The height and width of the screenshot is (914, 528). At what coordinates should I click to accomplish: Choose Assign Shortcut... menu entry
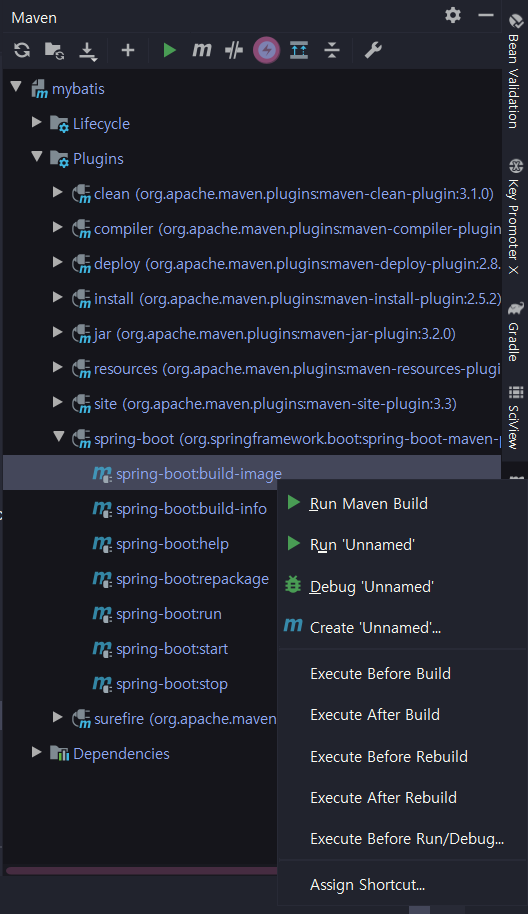(403, 885)
